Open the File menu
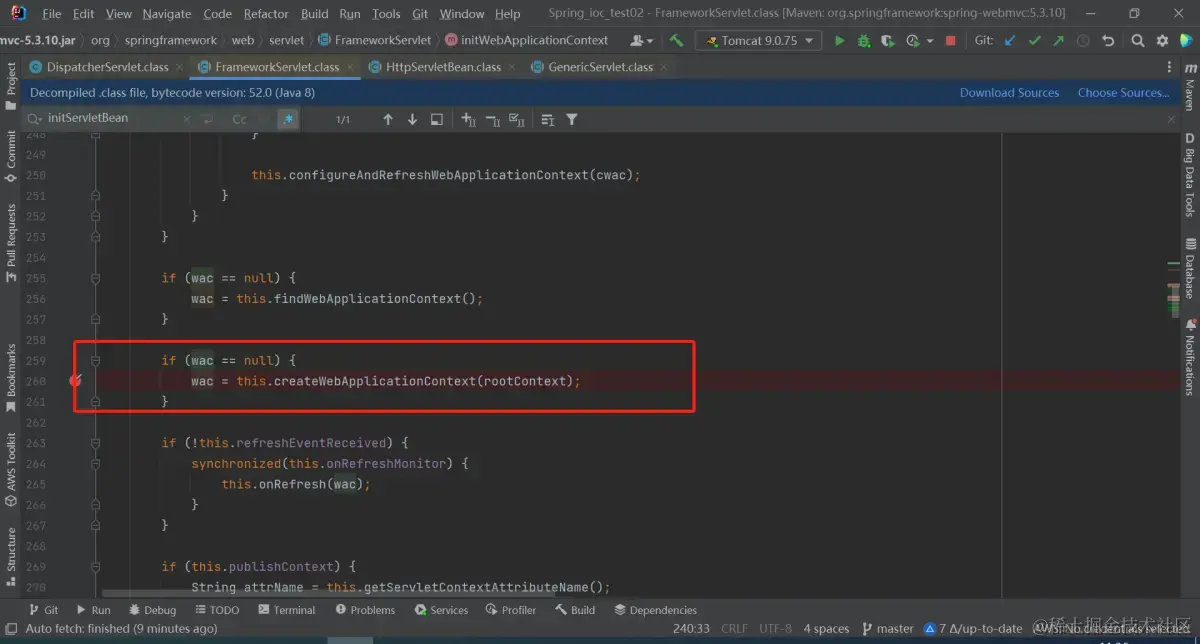Image resolution: width=1200 pixels, height=644 pixels. [x=52, y=14]
